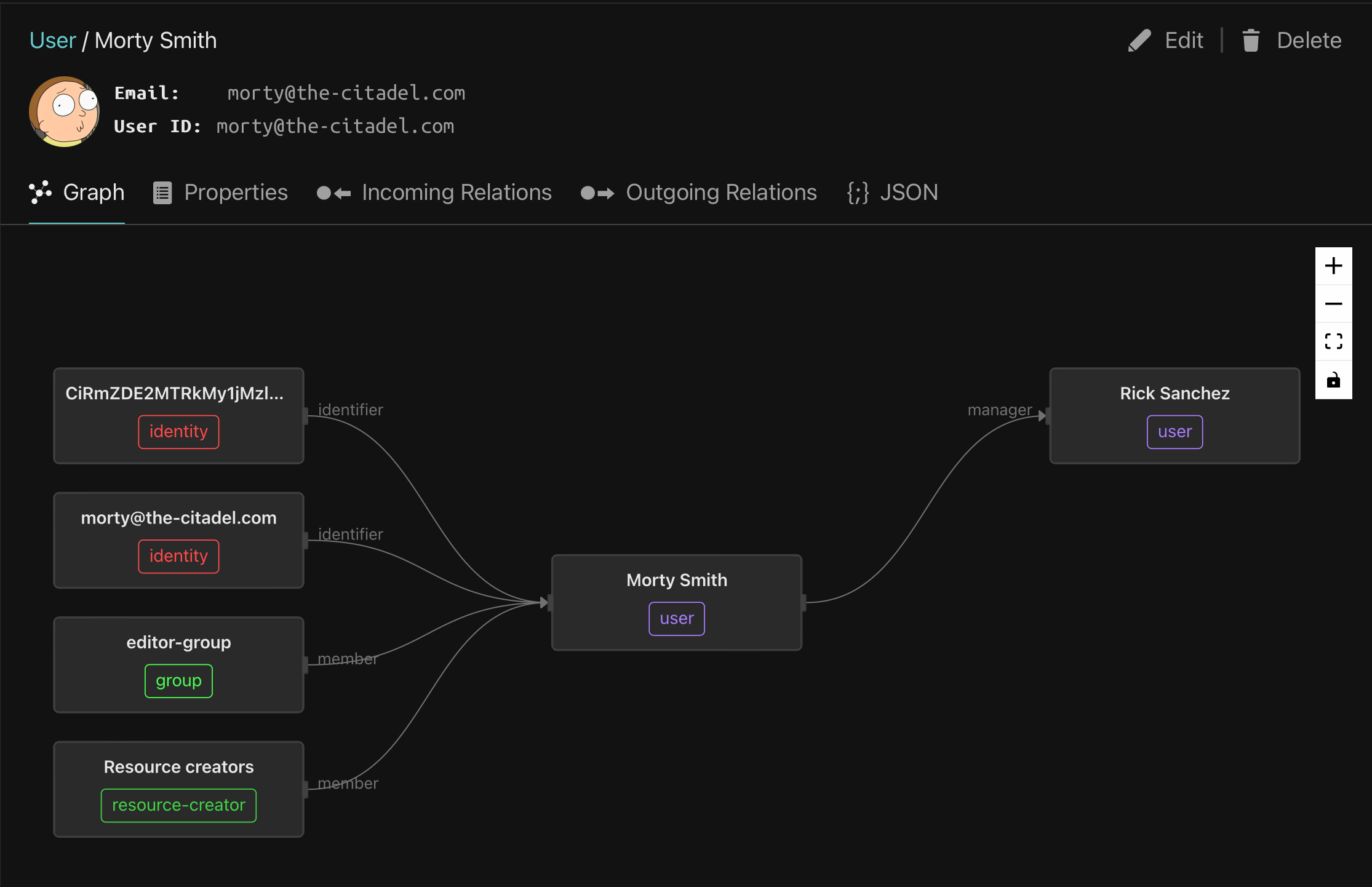Viewport: 1372px width, 887px height.
Task: Click the Delete button label
Action: click(1309, 41)
